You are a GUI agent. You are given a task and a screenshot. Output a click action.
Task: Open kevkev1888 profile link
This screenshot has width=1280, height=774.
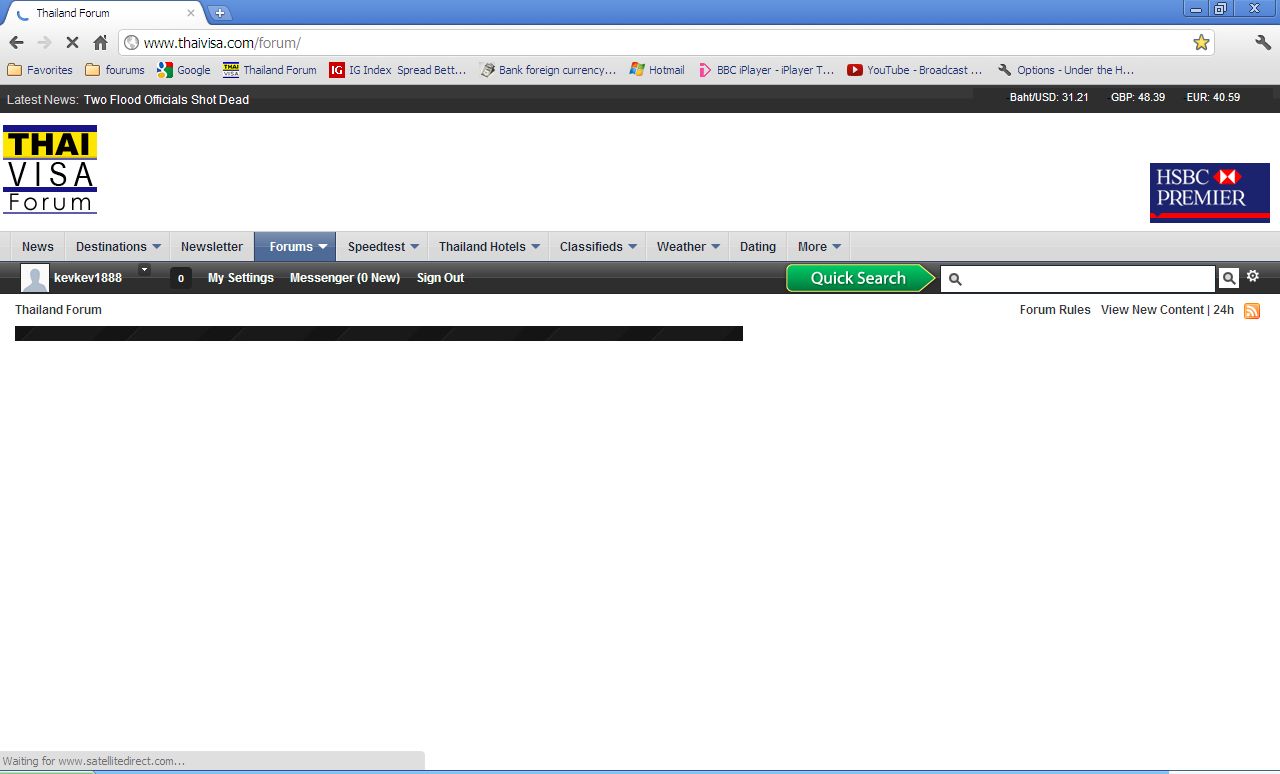pyautogui.click(x=88, y=278)
